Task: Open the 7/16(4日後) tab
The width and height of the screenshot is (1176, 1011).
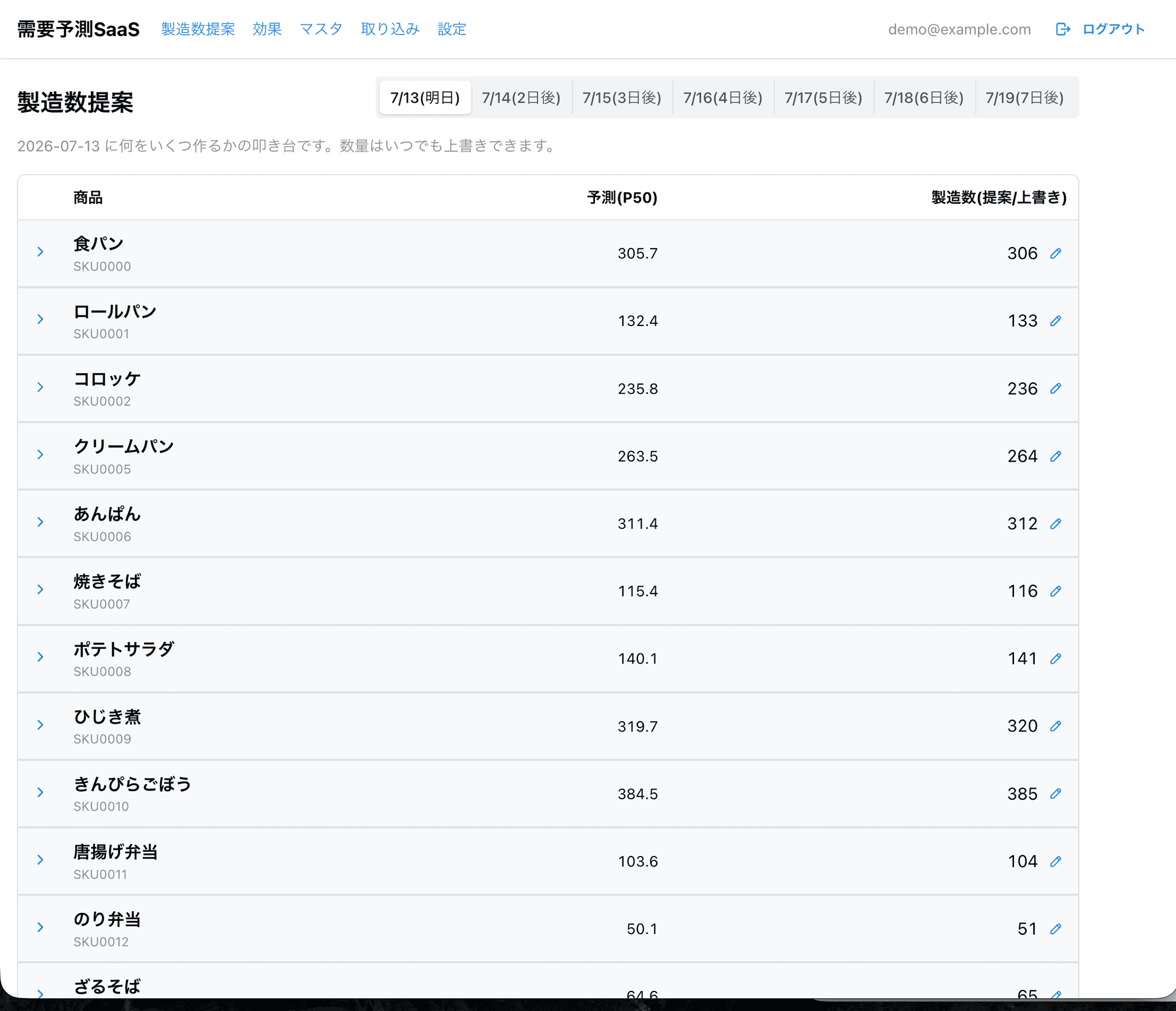Action: [x=722, y=98]
